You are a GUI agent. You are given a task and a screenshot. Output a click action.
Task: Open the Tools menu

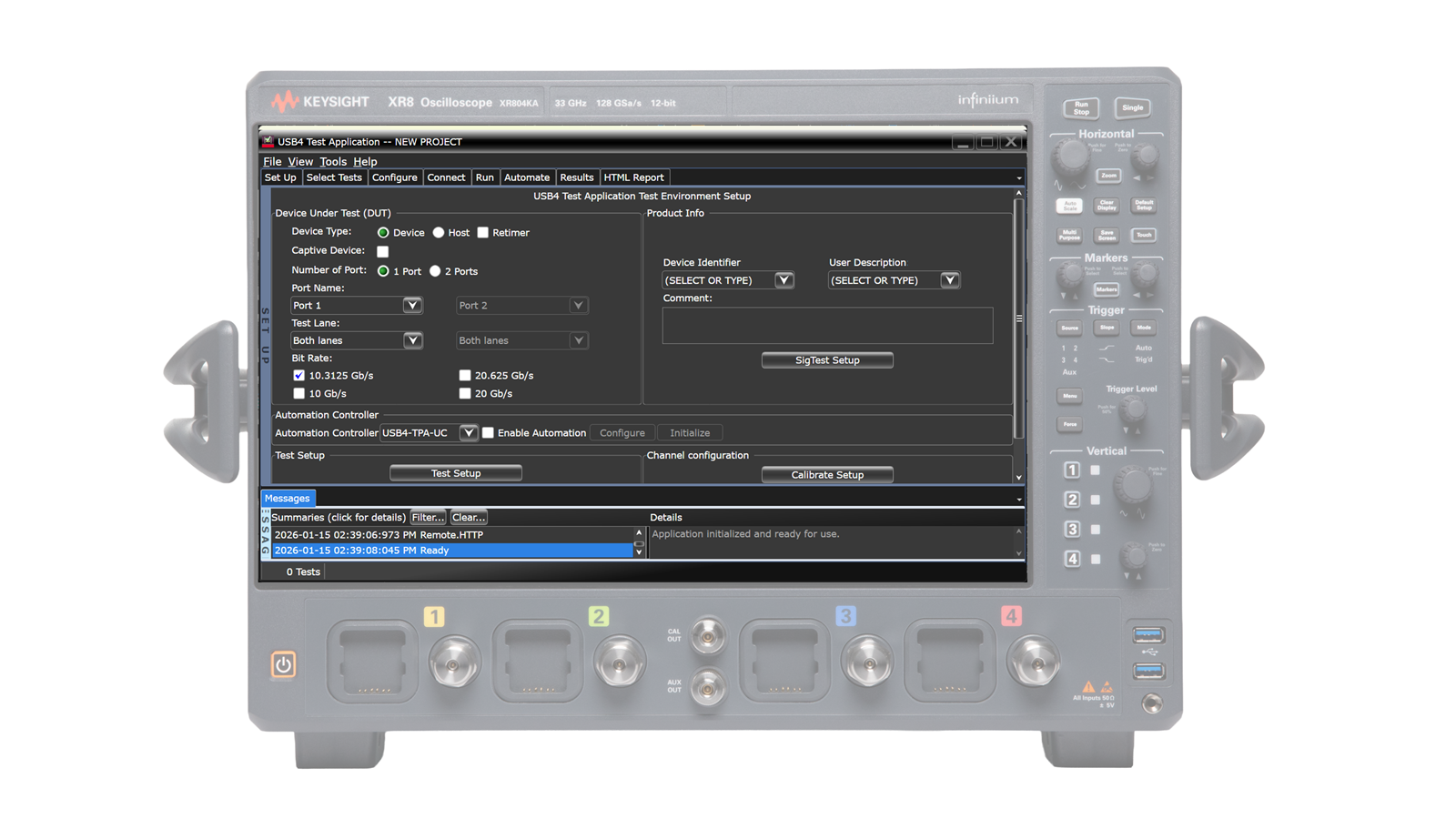(333, 162)
